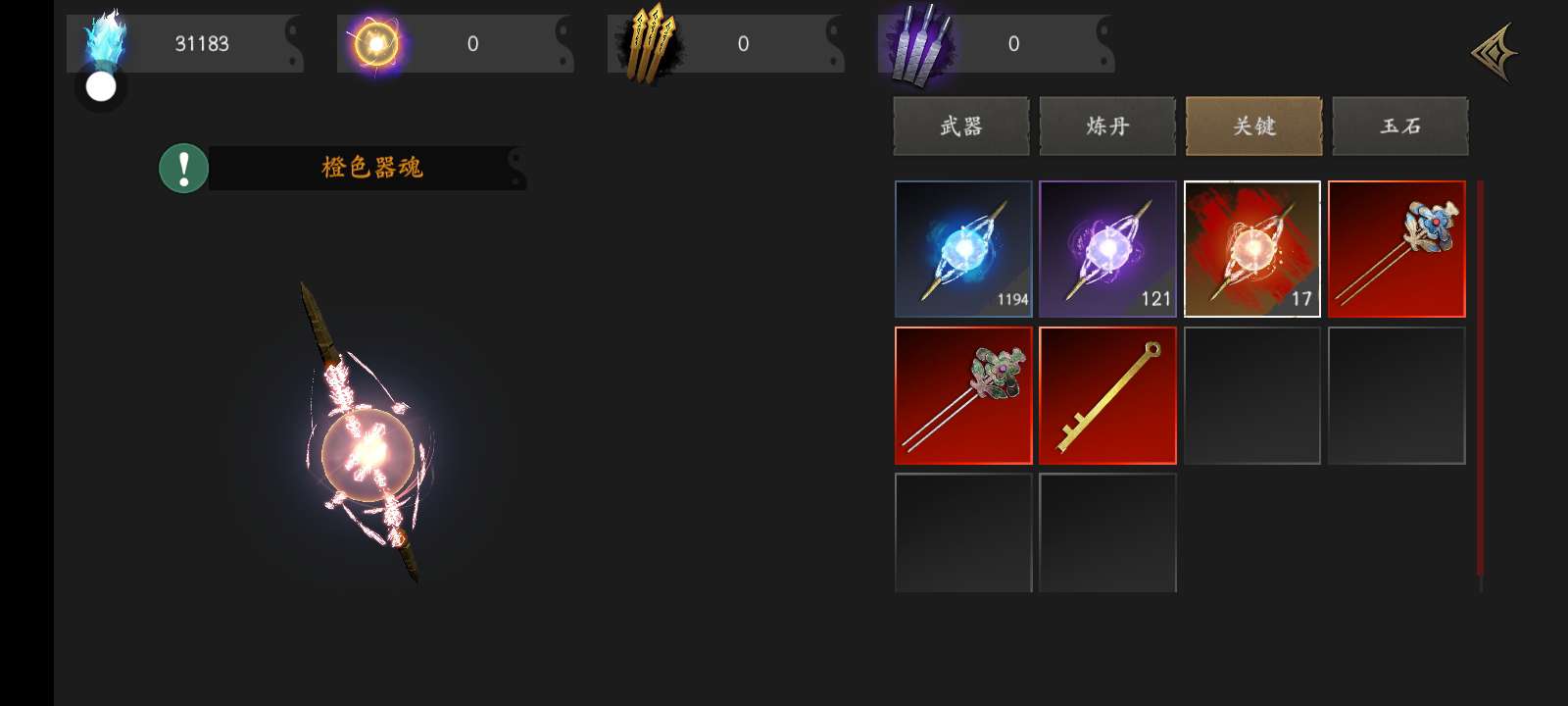Open the 炼丹 tab

pyautogui.click(x=1107, y=126)
